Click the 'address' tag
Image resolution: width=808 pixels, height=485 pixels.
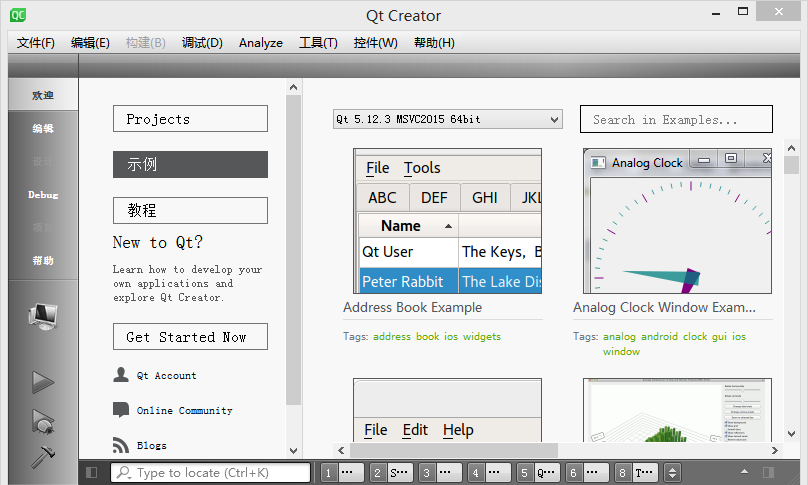(392, 337)
